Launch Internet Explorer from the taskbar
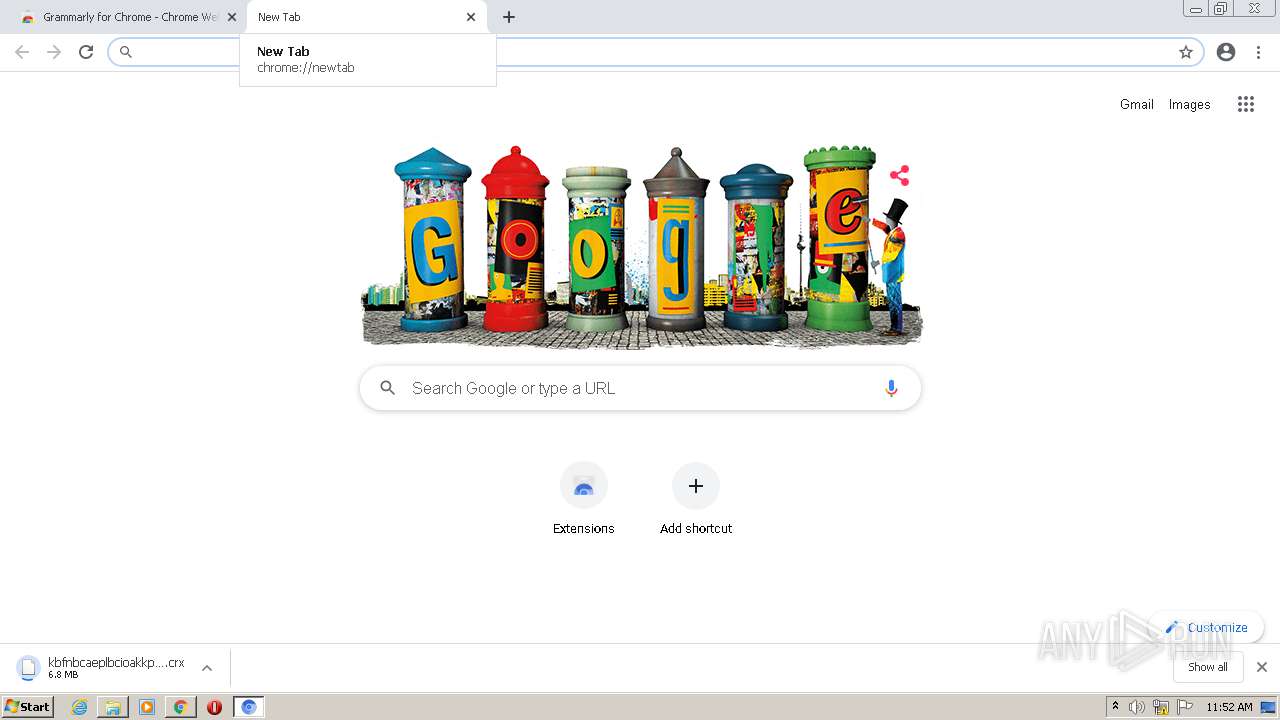The image size is (1280, 720). (x=80, y=707)
